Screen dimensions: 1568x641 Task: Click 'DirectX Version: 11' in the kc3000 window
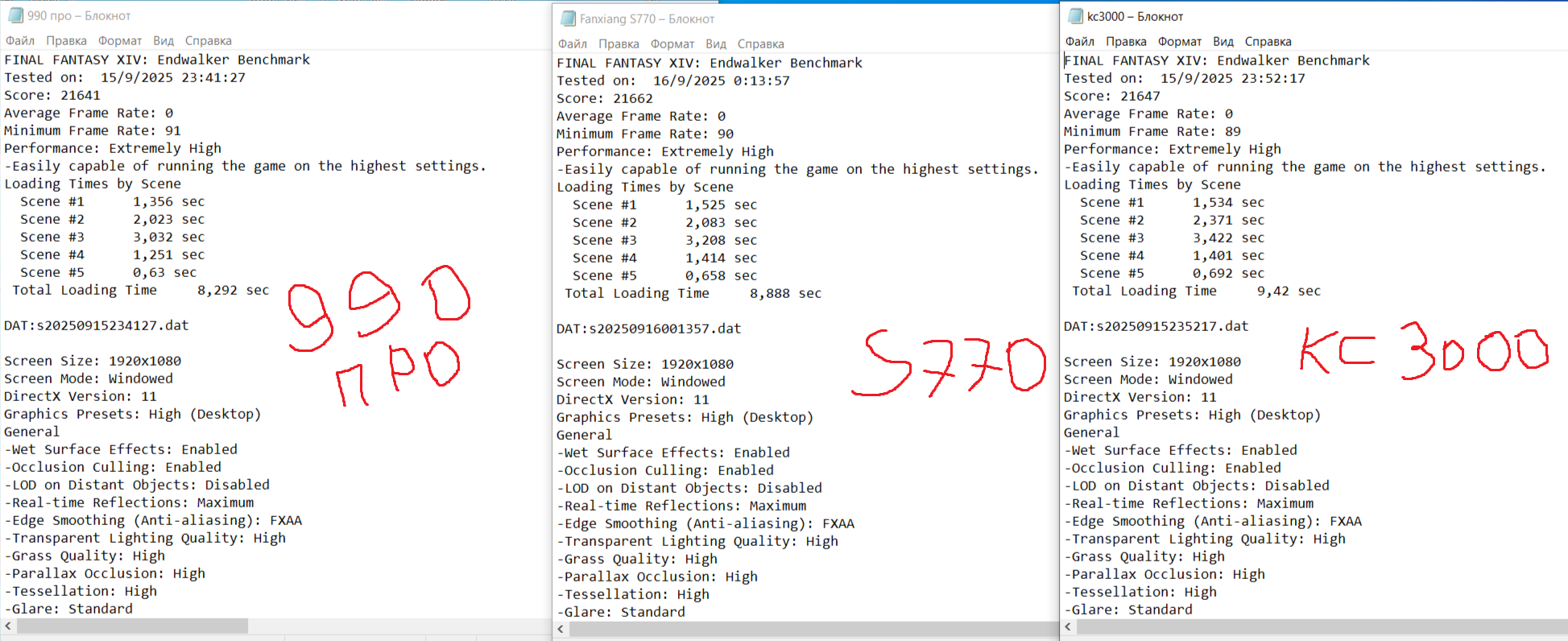click(x=1140, y=397)
